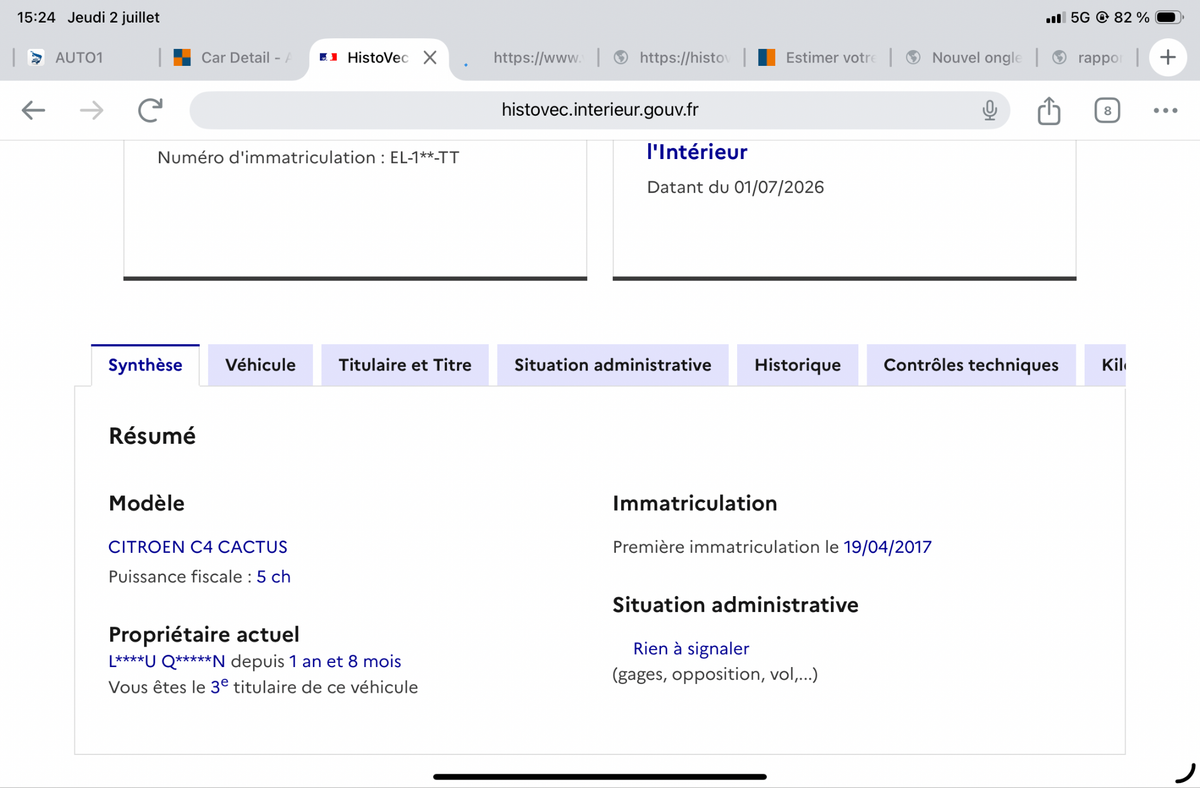Add a new tab with the plus icon

1167,57
